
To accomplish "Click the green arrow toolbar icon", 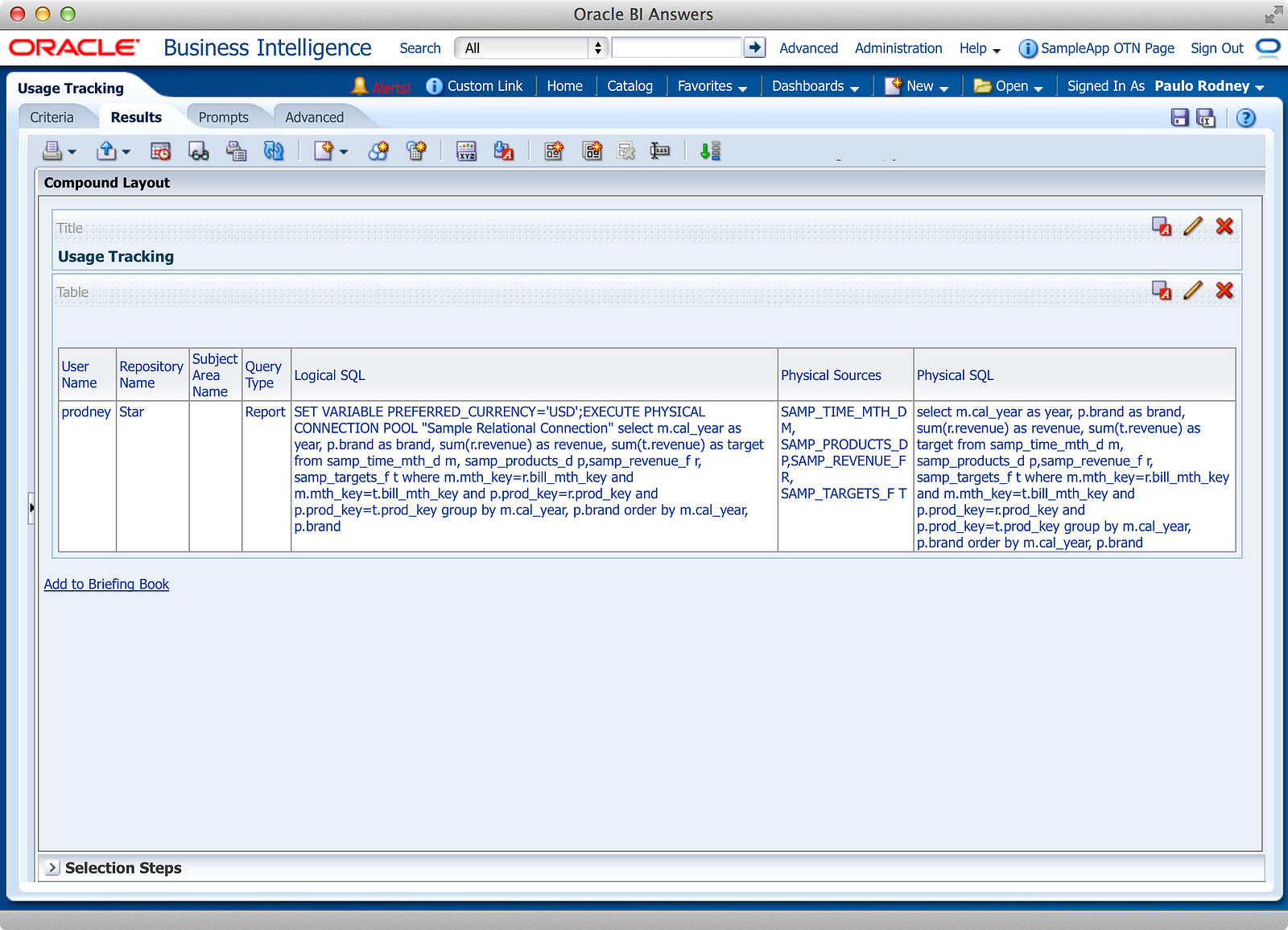I will coord(710,151).
